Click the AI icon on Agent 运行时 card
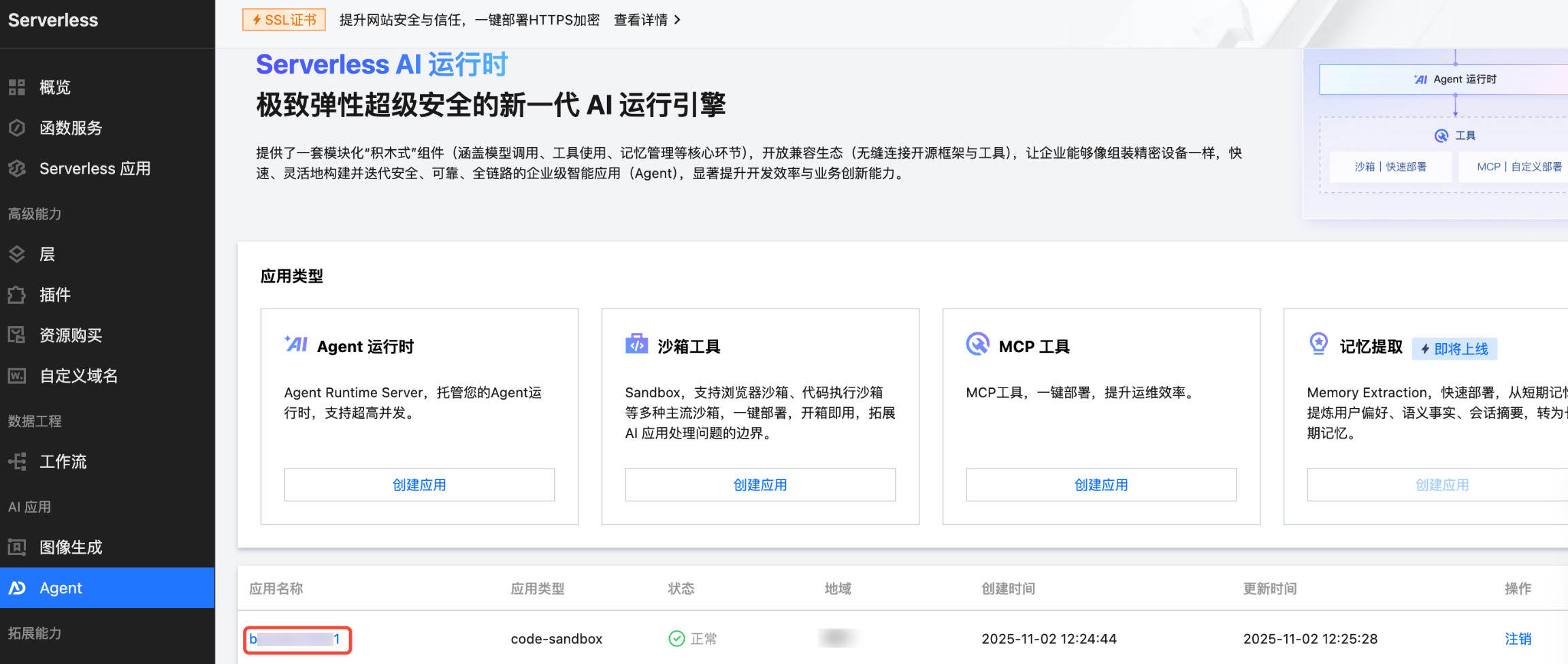1568x664 pixels. tap(296, 345)
